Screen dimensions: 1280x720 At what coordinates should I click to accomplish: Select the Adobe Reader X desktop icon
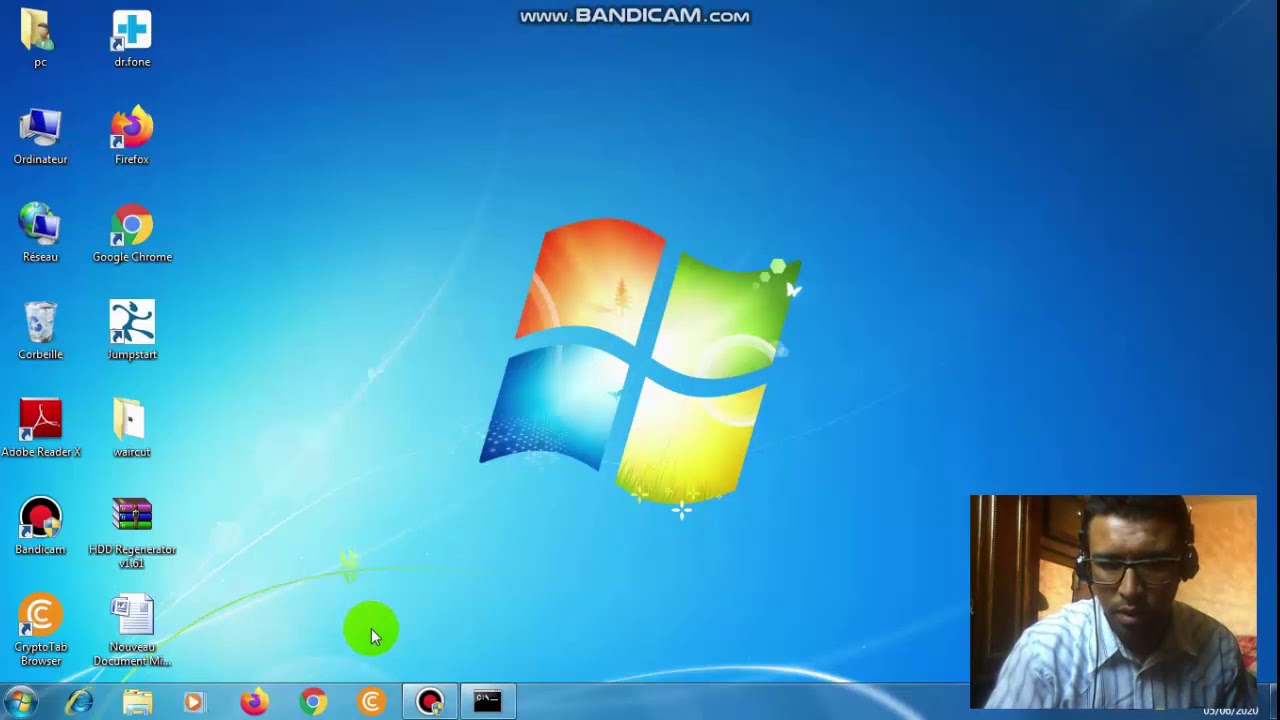(40, 428)
